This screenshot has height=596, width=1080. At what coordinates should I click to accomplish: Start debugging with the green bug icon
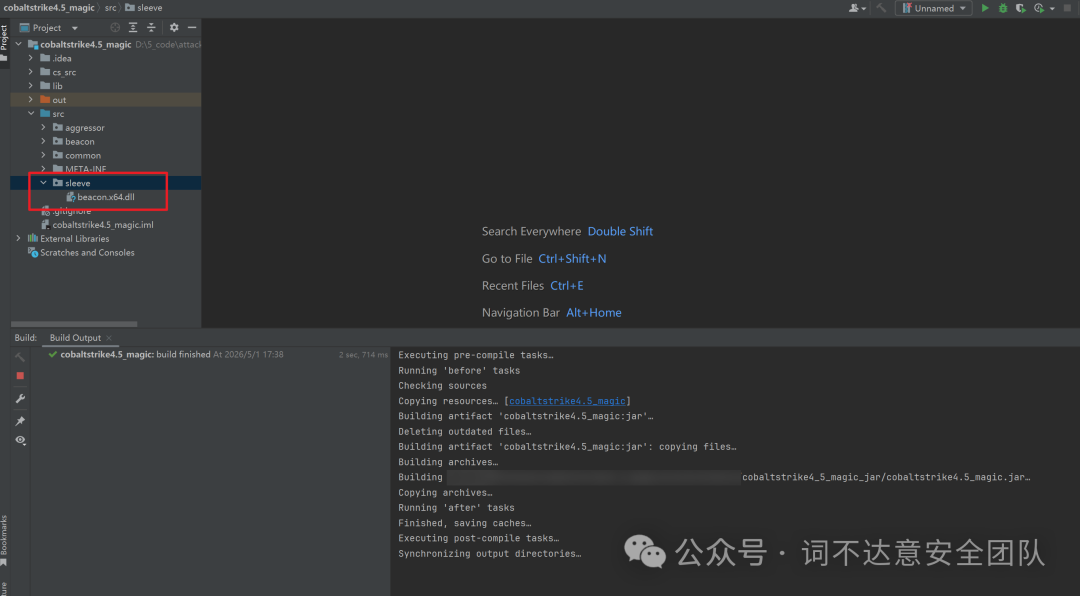click(x=1003, y=8)
